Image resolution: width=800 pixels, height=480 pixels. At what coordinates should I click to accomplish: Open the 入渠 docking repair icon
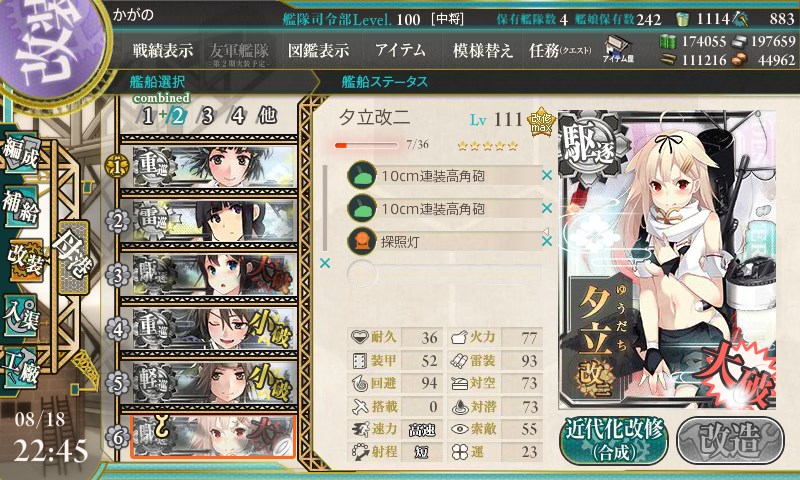[x=21, y=315]
